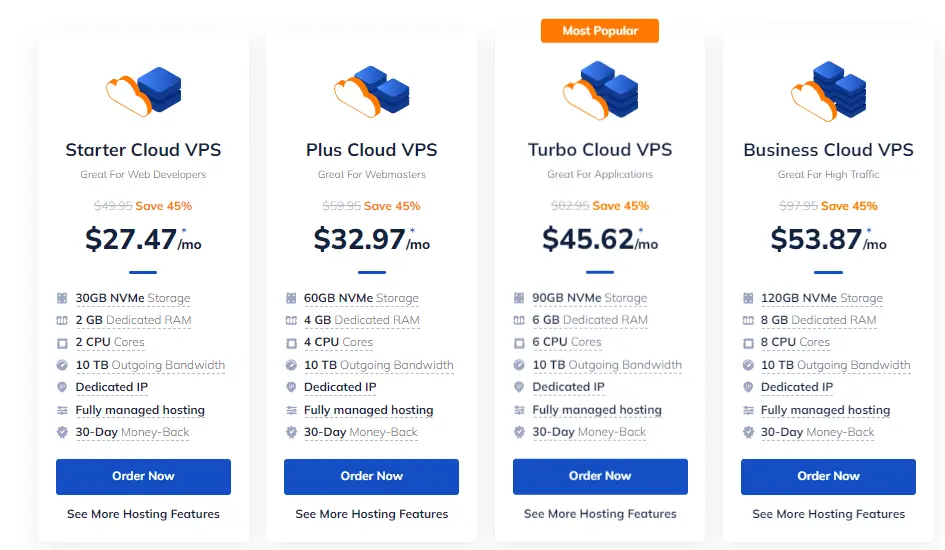Order the Plus Cloud VPS plan
This screenshot has height=550, width=945.
point(371,477)
